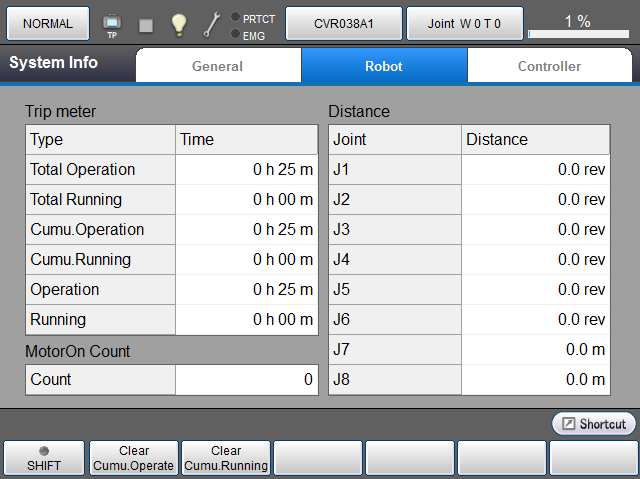Click the teach pendant TP icon
The image size is (640, 479).
[x=111, y=24]
